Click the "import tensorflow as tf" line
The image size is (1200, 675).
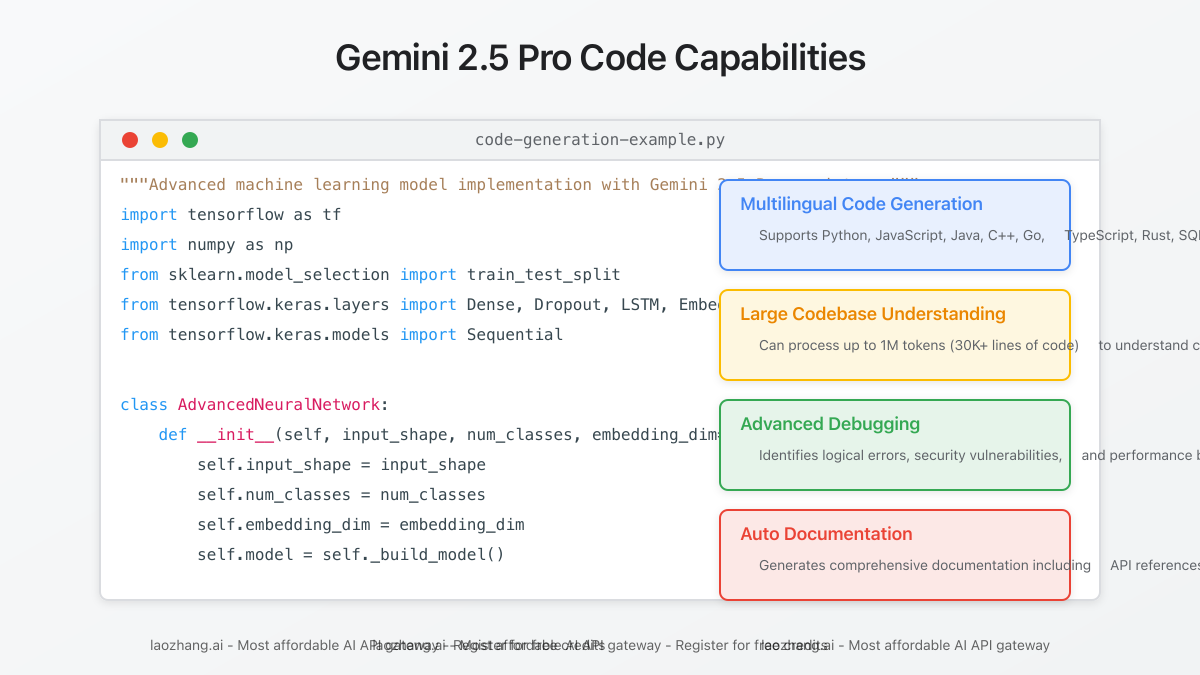click(x=231, y=215)
